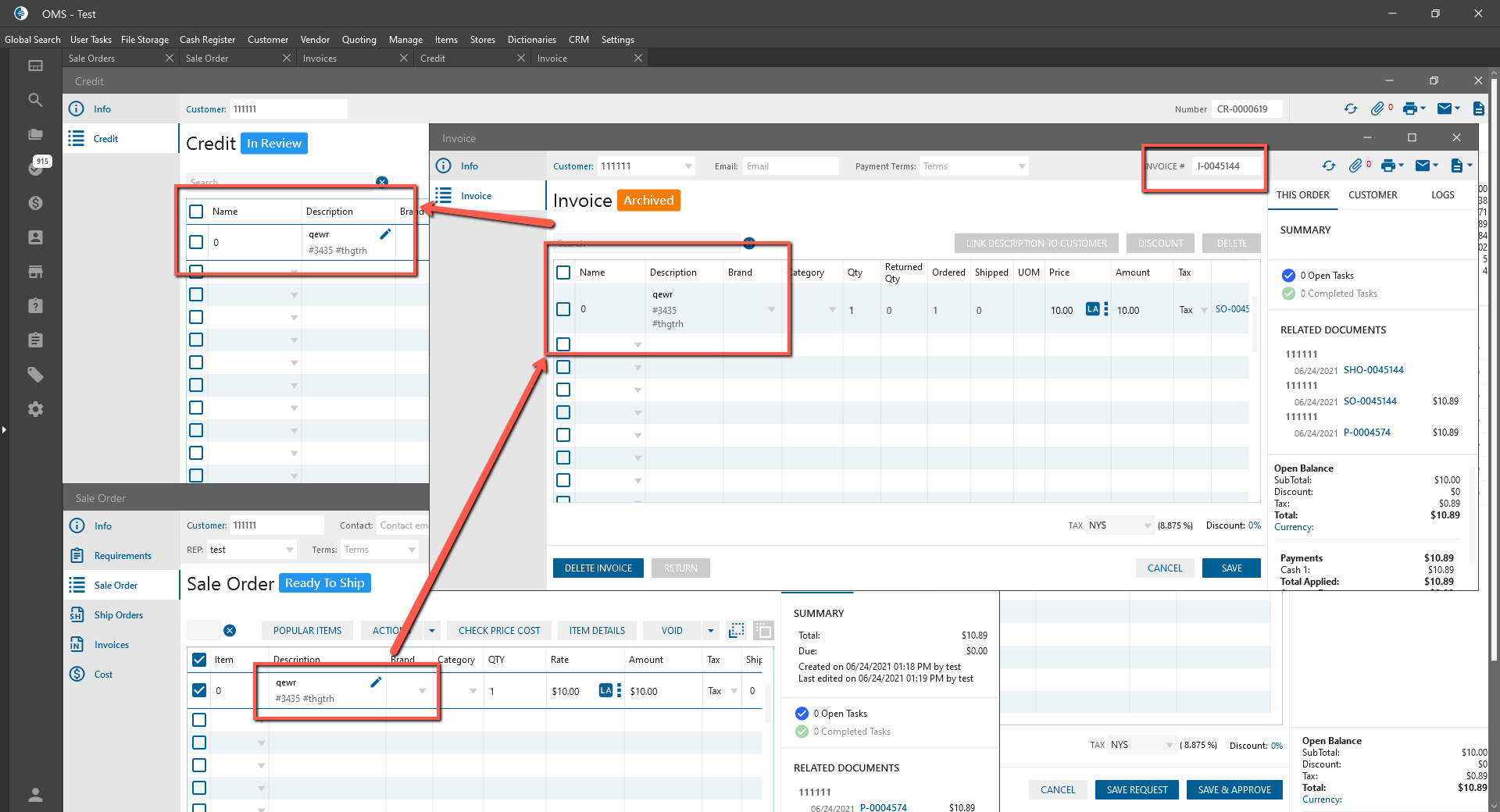
Task: Open the NYS tax dropdown in the Credit window
Action: [1170, 745]
